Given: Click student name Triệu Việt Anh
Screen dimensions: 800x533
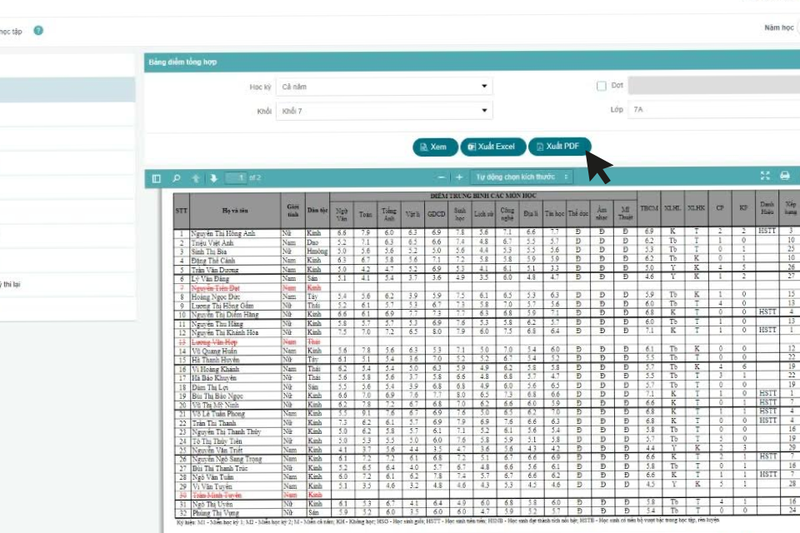Looking at the screenshot, I should 212,243.
